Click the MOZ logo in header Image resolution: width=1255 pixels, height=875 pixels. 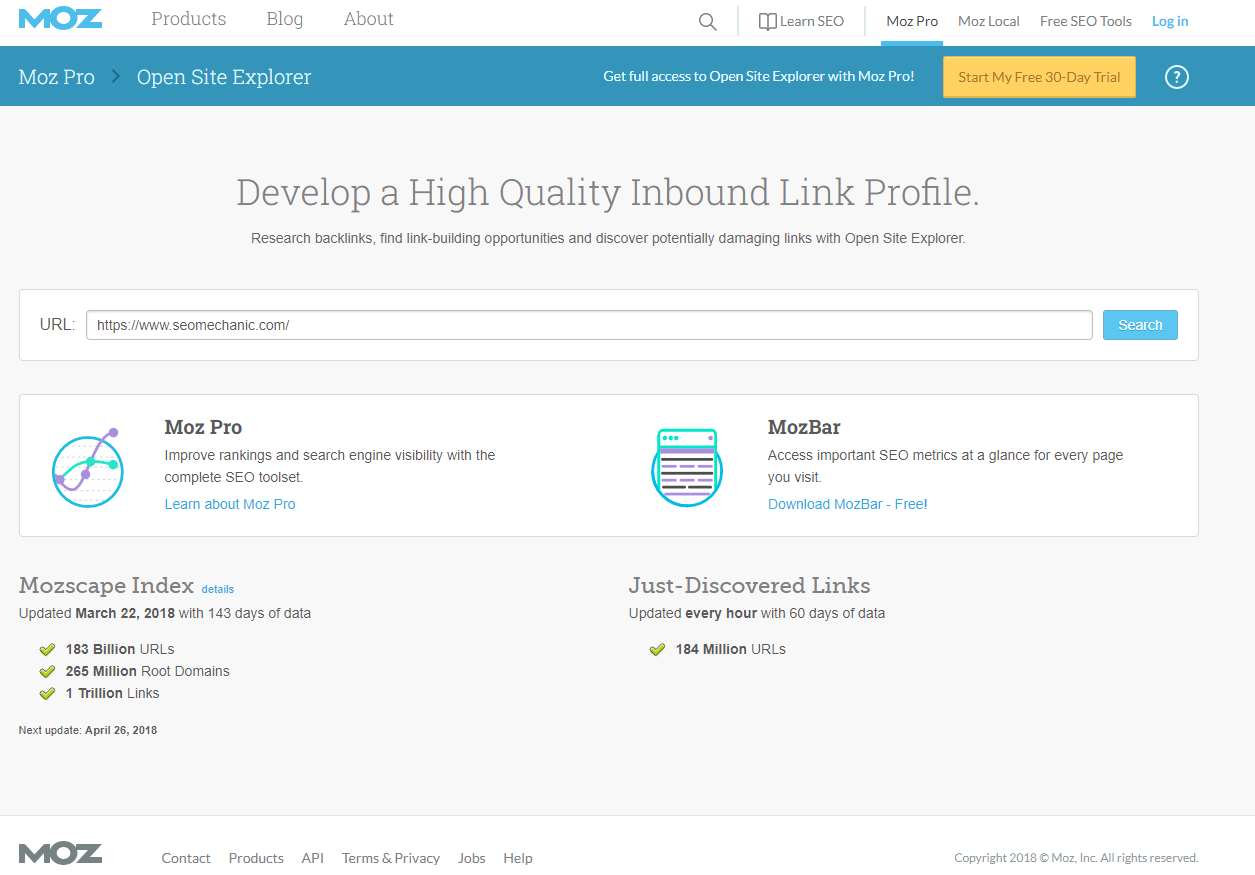[60, 18]
